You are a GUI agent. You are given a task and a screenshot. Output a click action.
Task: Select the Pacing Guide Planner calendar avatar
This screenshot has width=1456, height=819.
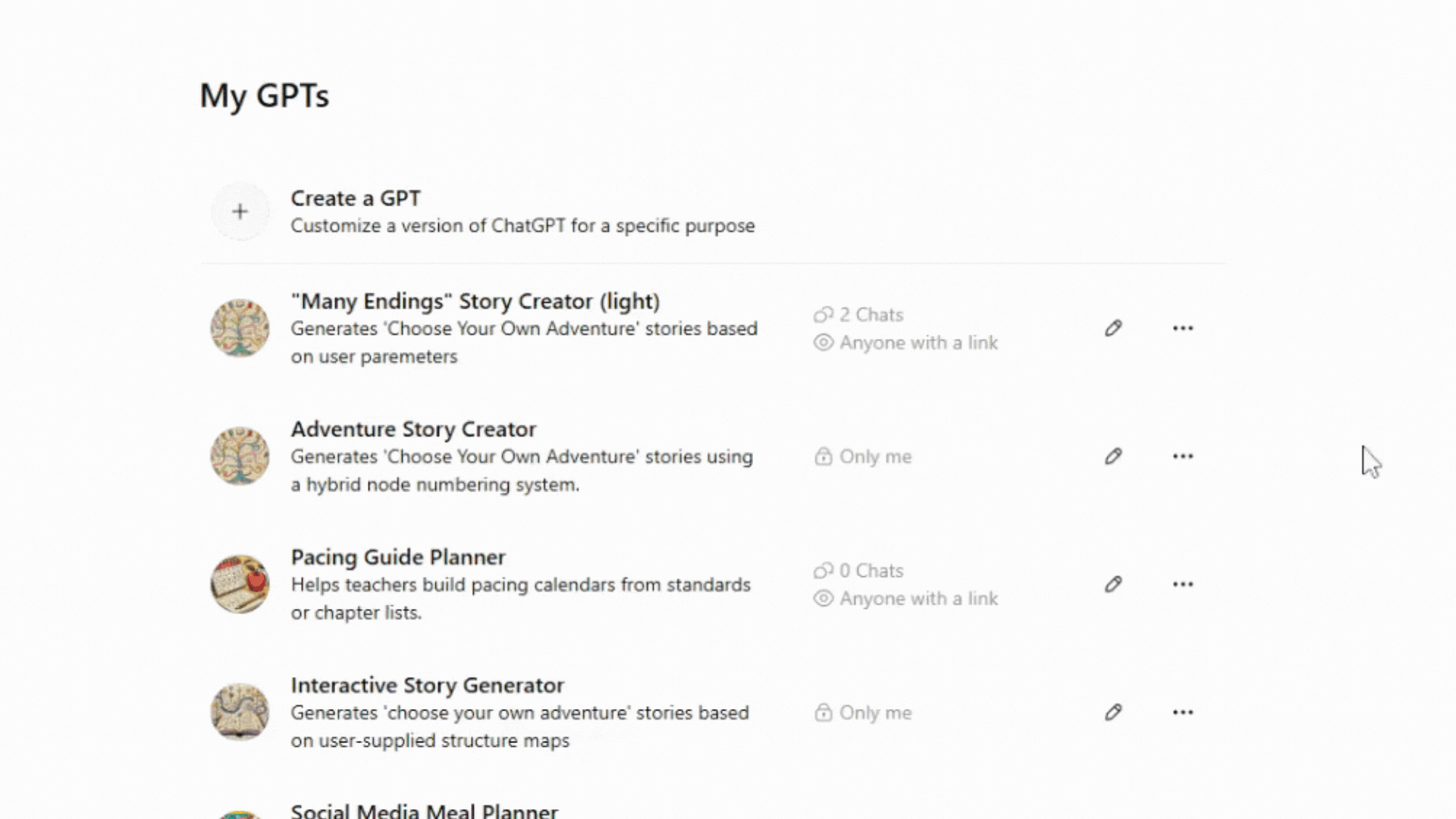pyautogui.click(x=240, y=585)
